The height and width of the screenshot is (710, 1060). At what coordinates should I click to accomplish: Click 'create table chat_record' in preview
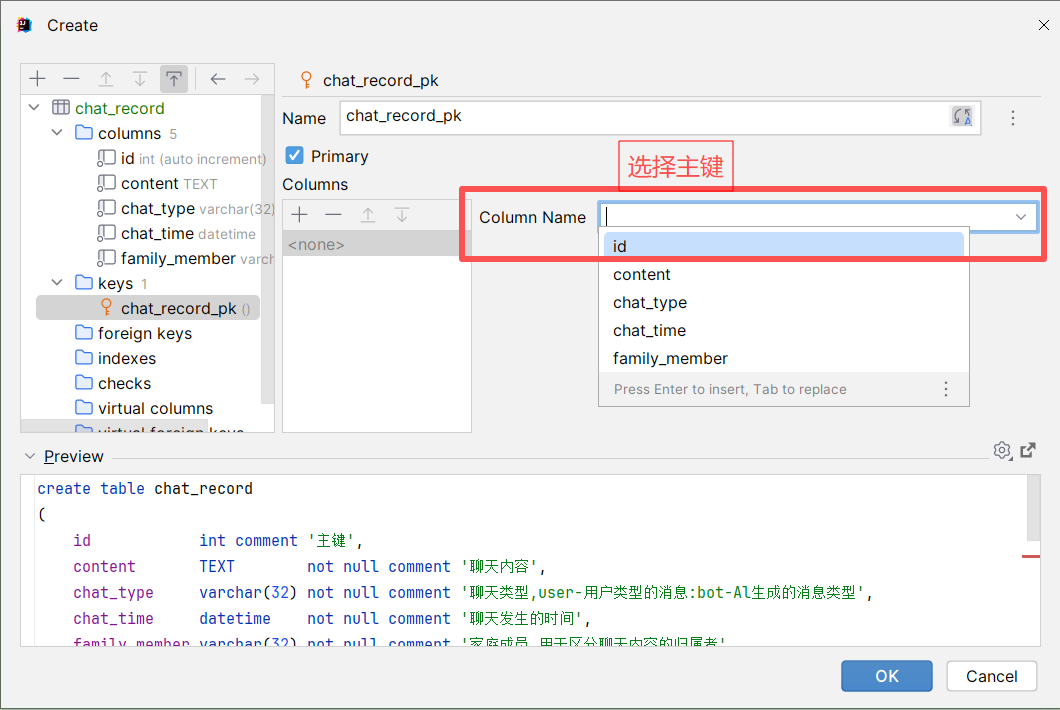click(x=145, y=488)
